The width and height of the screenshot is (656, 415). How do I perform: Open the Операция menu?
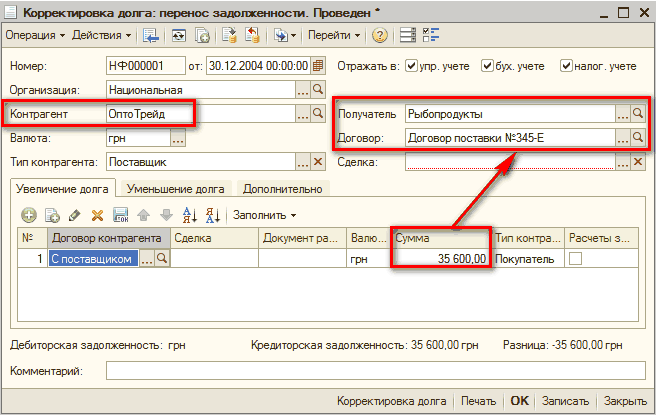35,35
